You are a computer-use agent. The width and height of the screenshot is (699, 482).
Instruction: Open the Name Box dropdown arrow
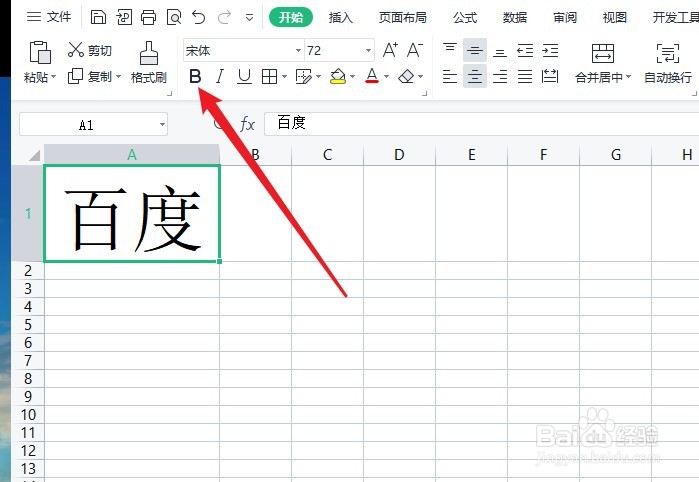(x=163, y=124)
